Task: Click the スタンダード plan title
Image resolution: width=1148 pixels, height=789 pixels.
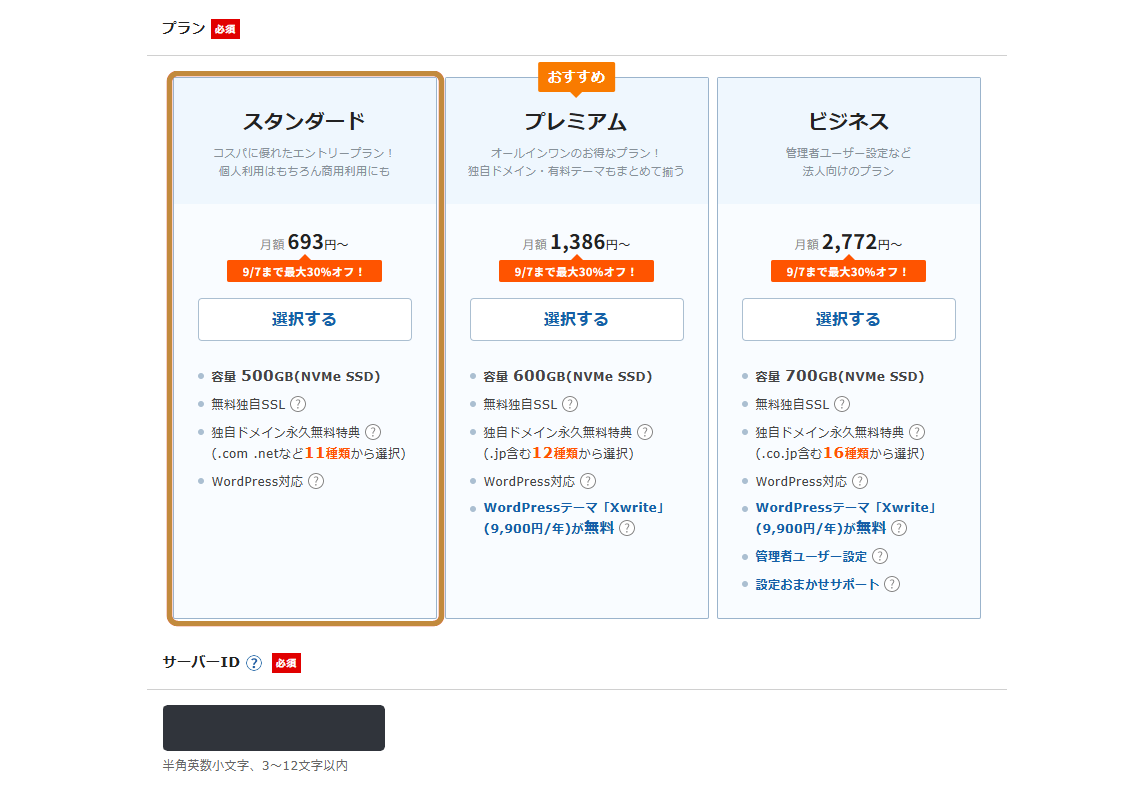Action: [x=305, y=121]
